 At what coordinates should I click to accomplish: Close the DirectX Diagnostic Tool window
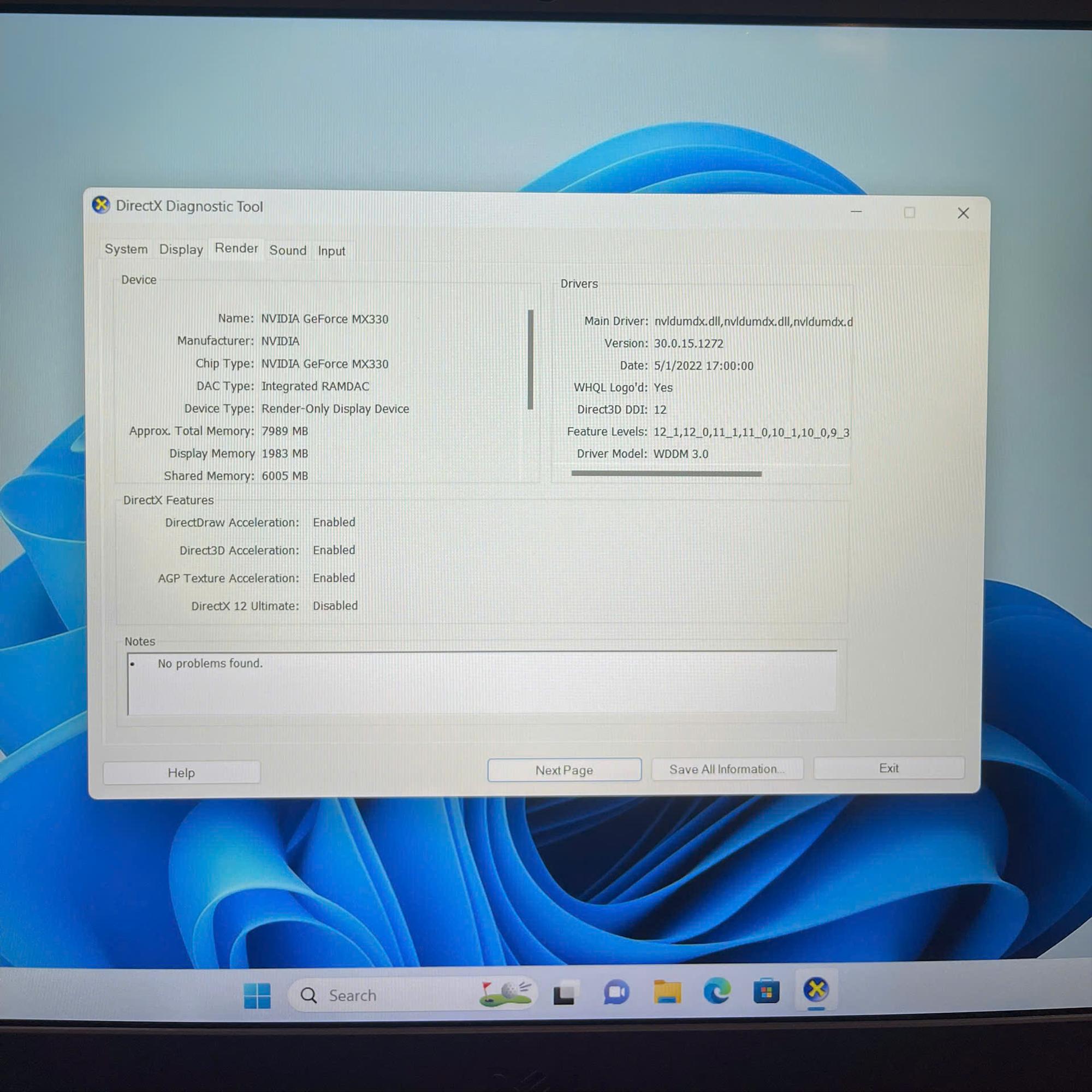(x=963, y=213)
